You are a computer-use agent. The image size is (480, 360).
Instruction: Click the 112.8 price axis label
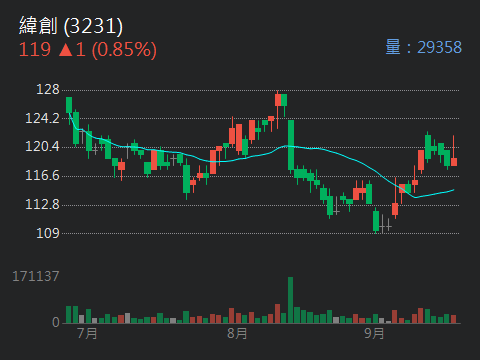point(42,204)
